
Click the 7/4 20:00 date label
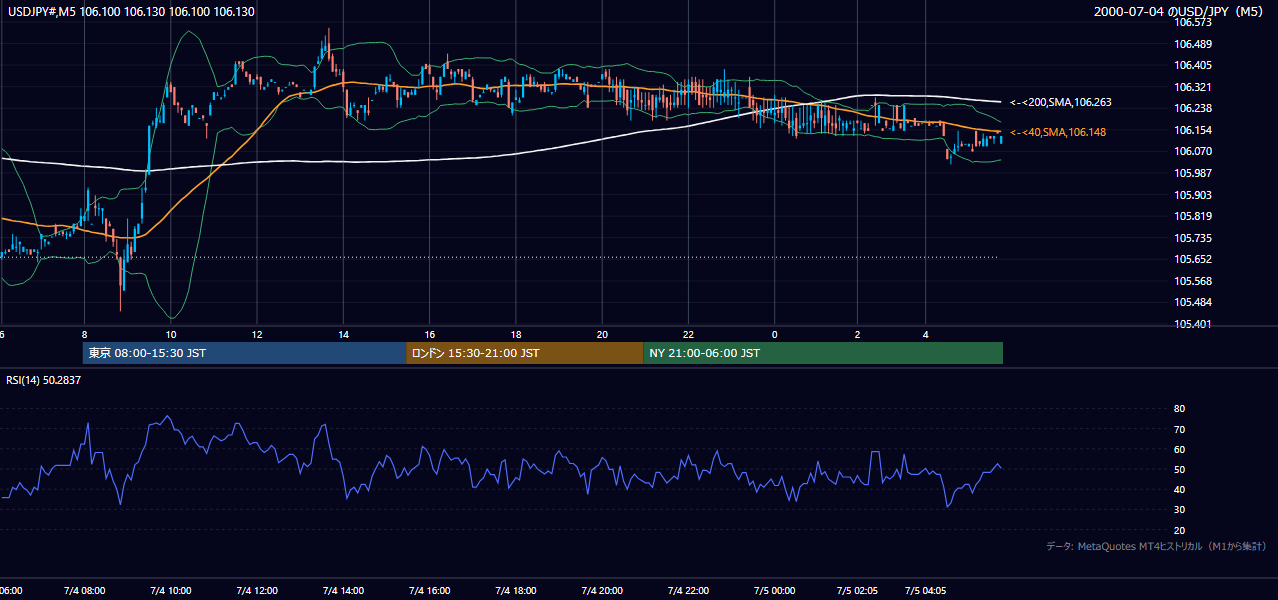point(602,590)
